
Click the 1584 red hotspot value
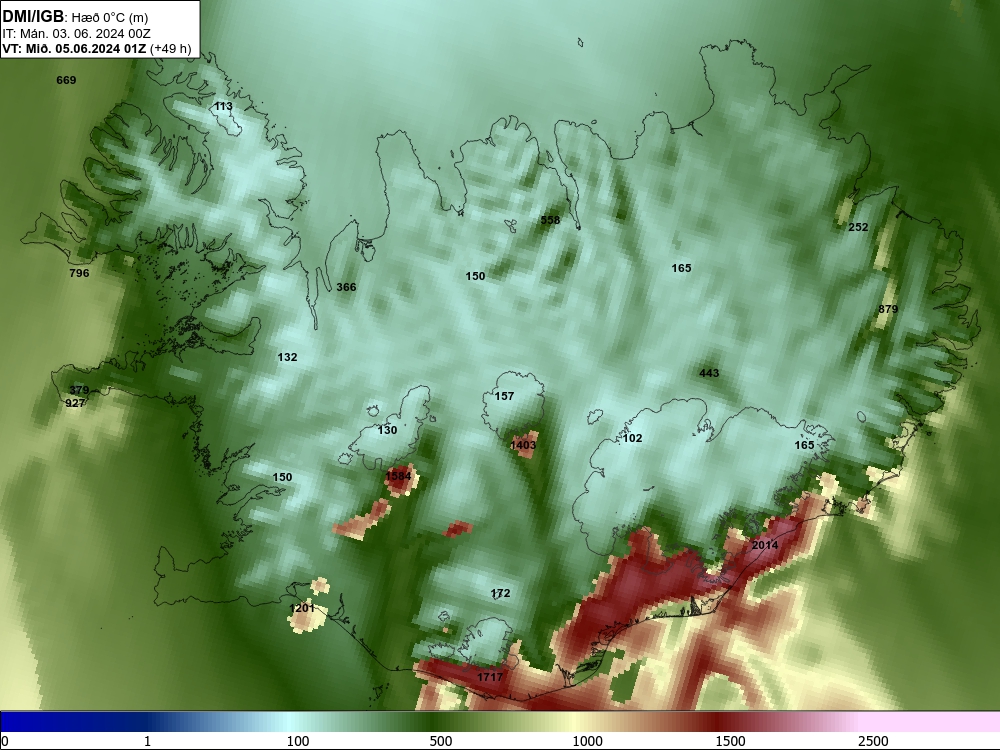point(399,476)
